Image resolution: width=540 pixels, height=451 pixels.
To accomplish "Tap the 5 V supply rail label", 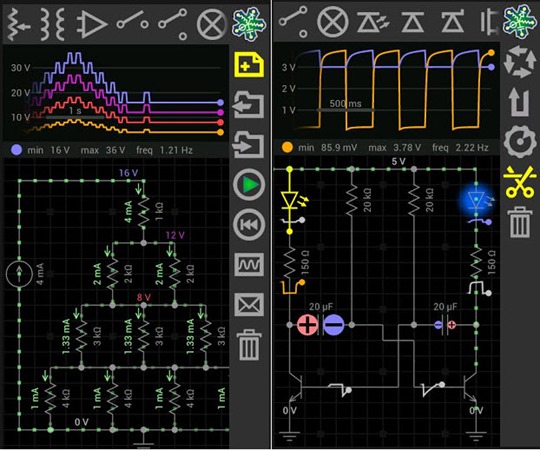I will pos(398,161).
